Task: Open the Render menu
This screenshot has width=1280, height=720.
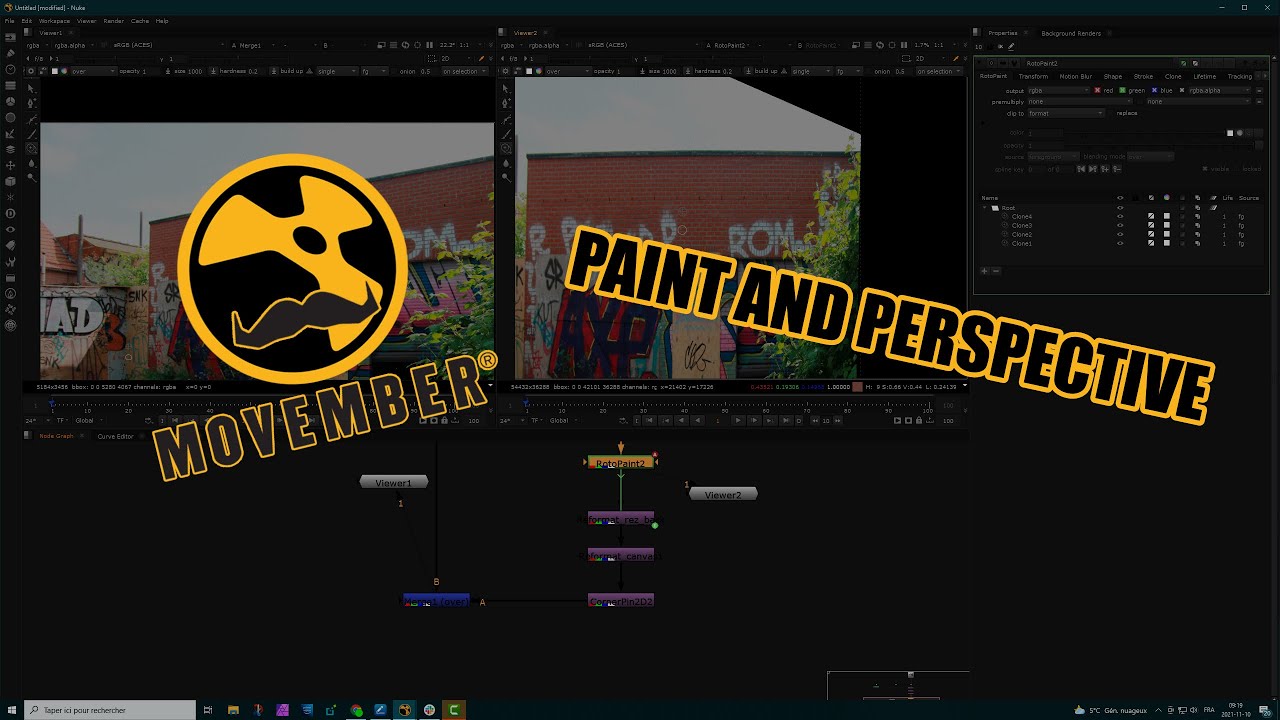Action: 114,20
